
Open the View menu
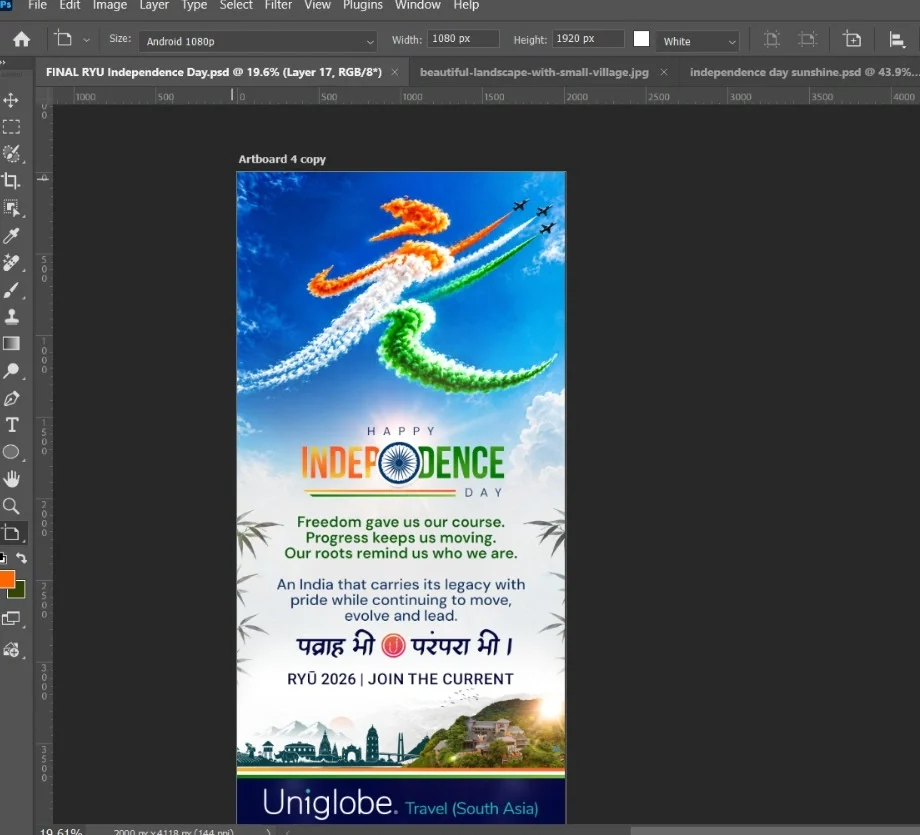point(317,5)
